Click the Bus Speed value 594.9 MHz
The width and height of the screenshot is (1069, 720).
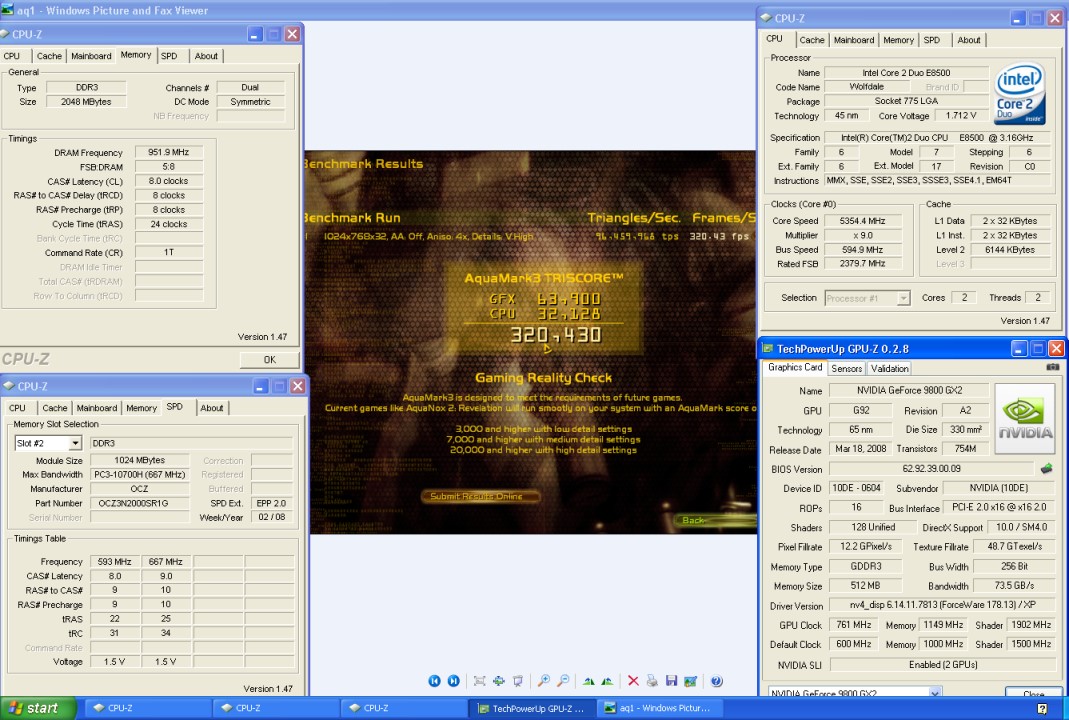(x=862, y=249)
